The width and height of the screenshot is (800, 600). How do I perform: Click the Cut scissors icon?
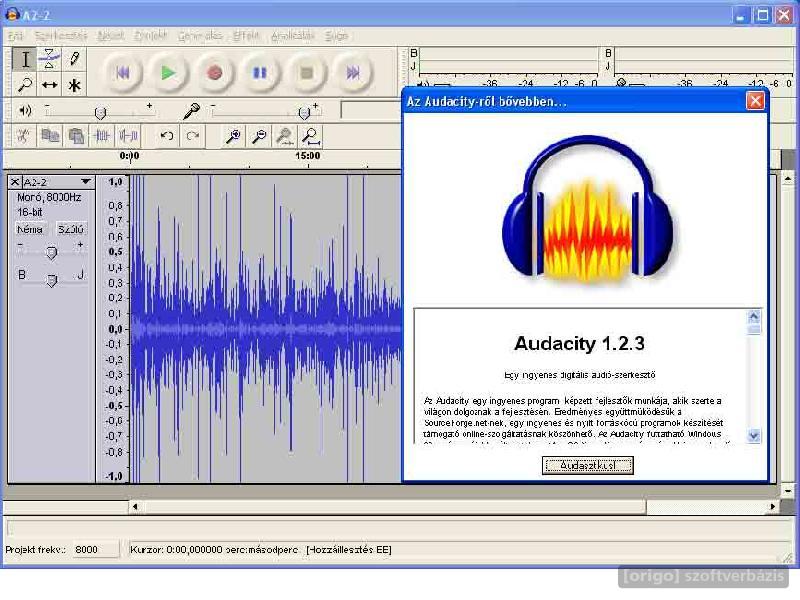pos(23,136)
